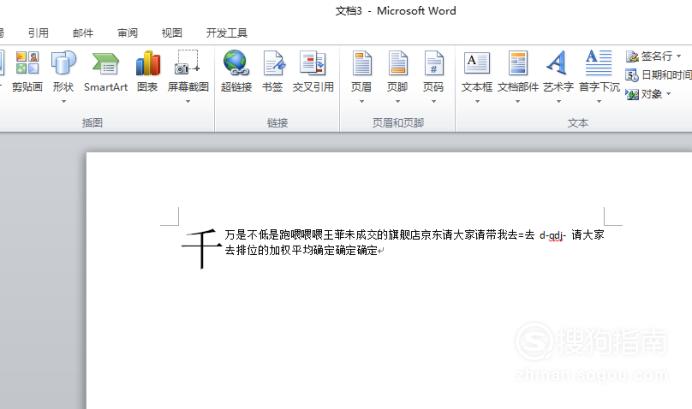Insert a Chart (图表)
692x409 pixels.
(x=147, y=71)
